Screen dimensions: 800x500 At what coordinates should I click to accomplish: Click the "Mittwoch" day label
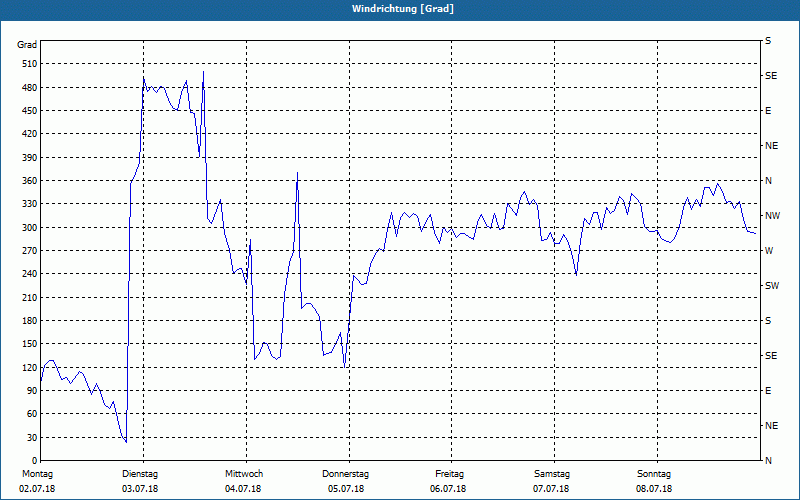(x=244, y=474)
